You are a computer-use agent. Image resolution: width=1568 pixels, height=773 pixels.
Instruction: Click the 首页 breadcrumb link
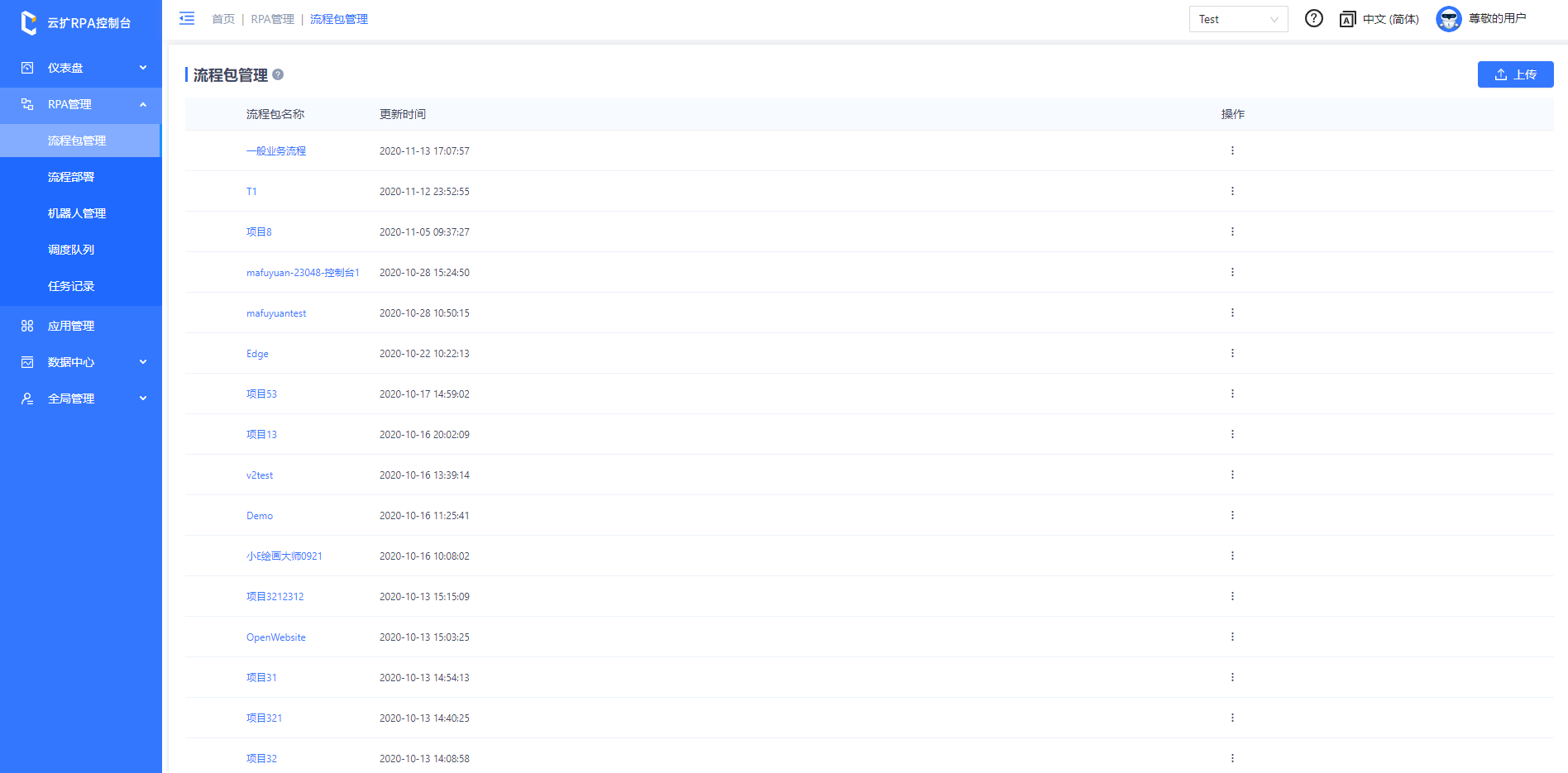[x=223, y=19]
